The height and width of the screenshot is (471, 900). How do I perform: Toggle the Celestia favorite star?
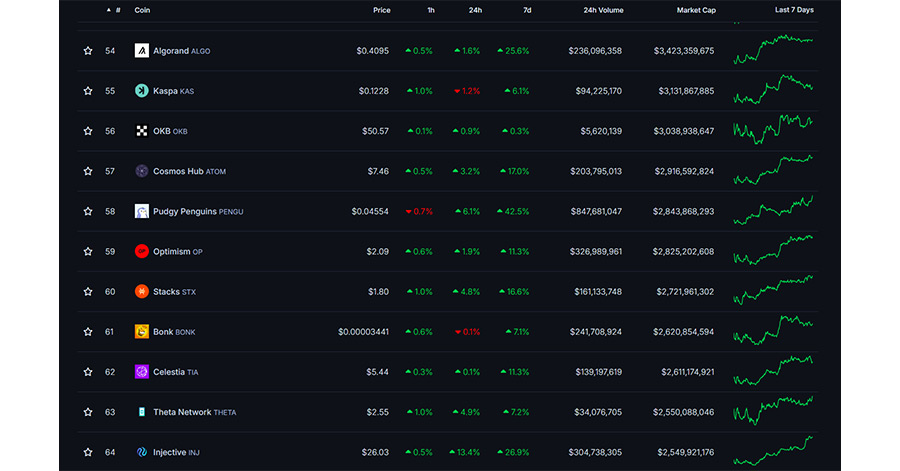click(88, 372)
